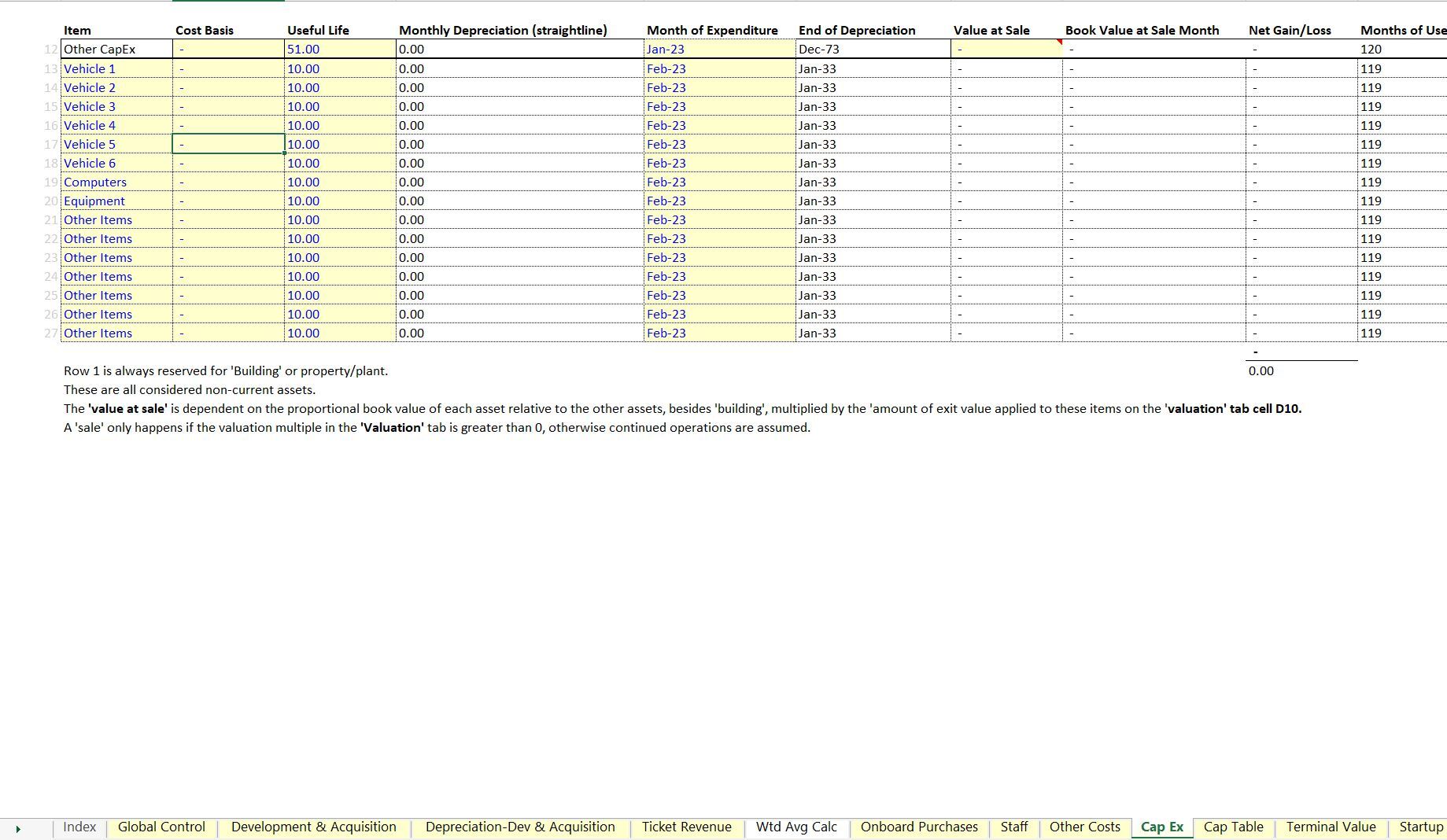Switch to Onboard Purchases tab
Screen dimensions: 1447x840
pos(919,827)
